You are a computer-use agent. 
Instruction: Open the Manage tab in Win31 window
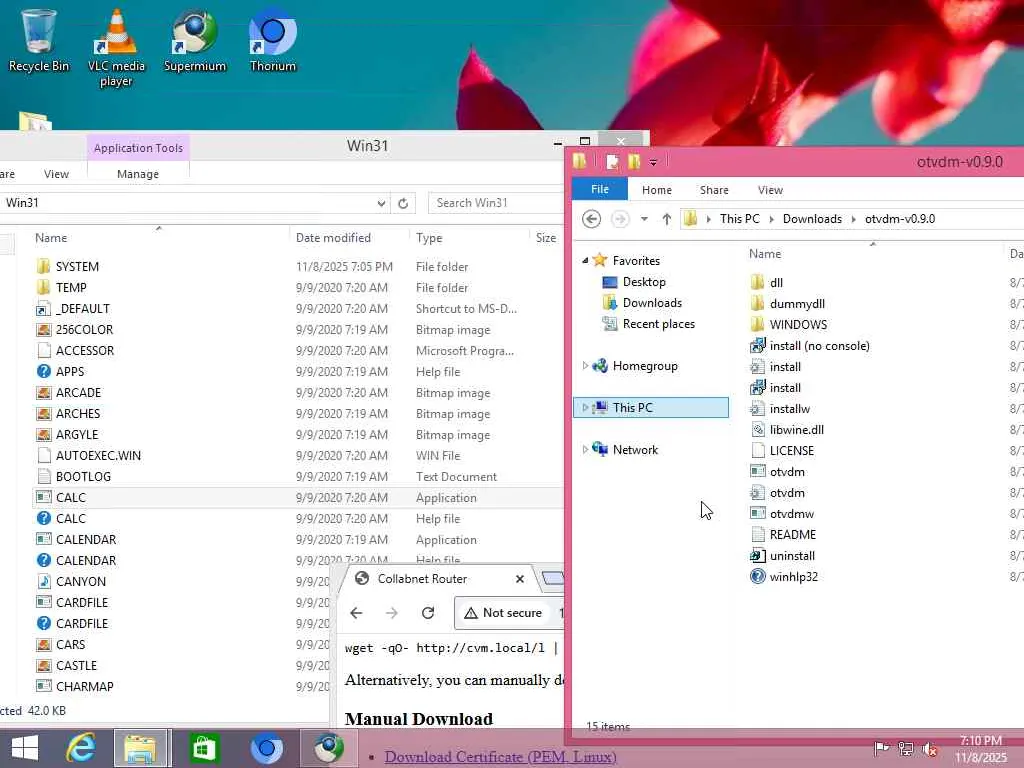pyautogui.click(x=138, y=174)
